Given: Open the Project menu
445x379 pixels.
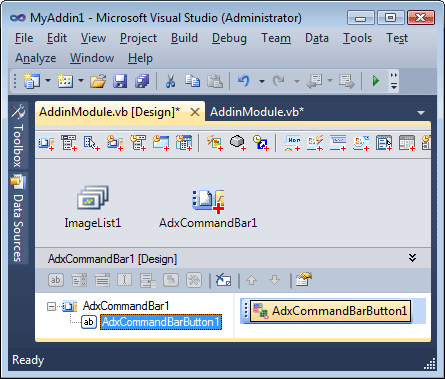Looking at the screenshot, I should [x=138, y=38].
